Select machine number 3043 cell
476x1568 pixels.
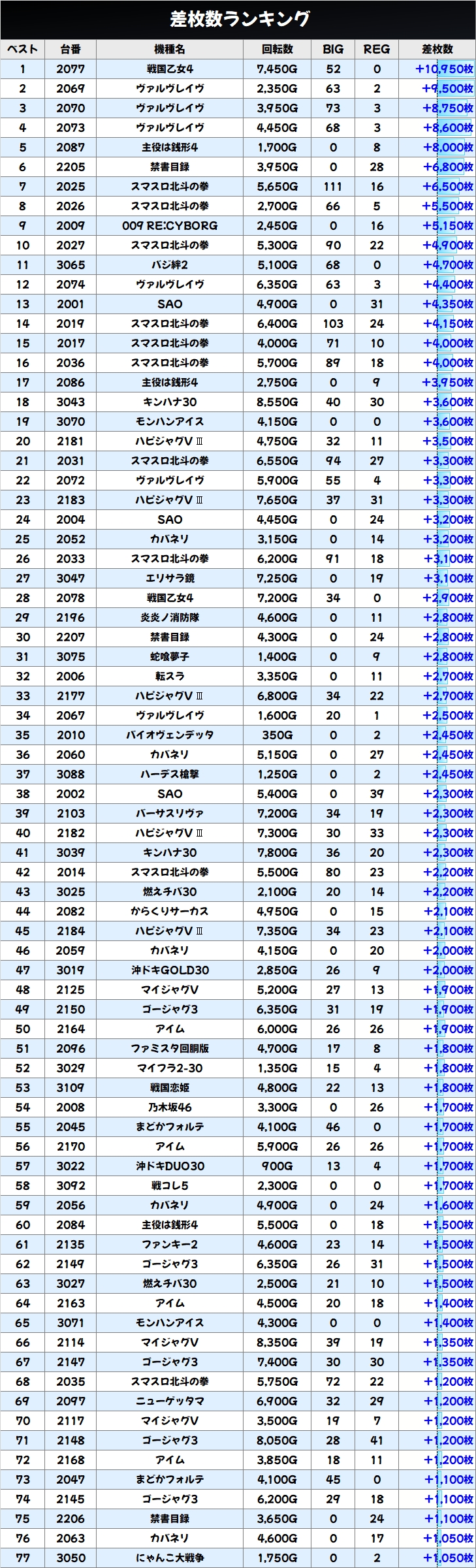[71, 402]
